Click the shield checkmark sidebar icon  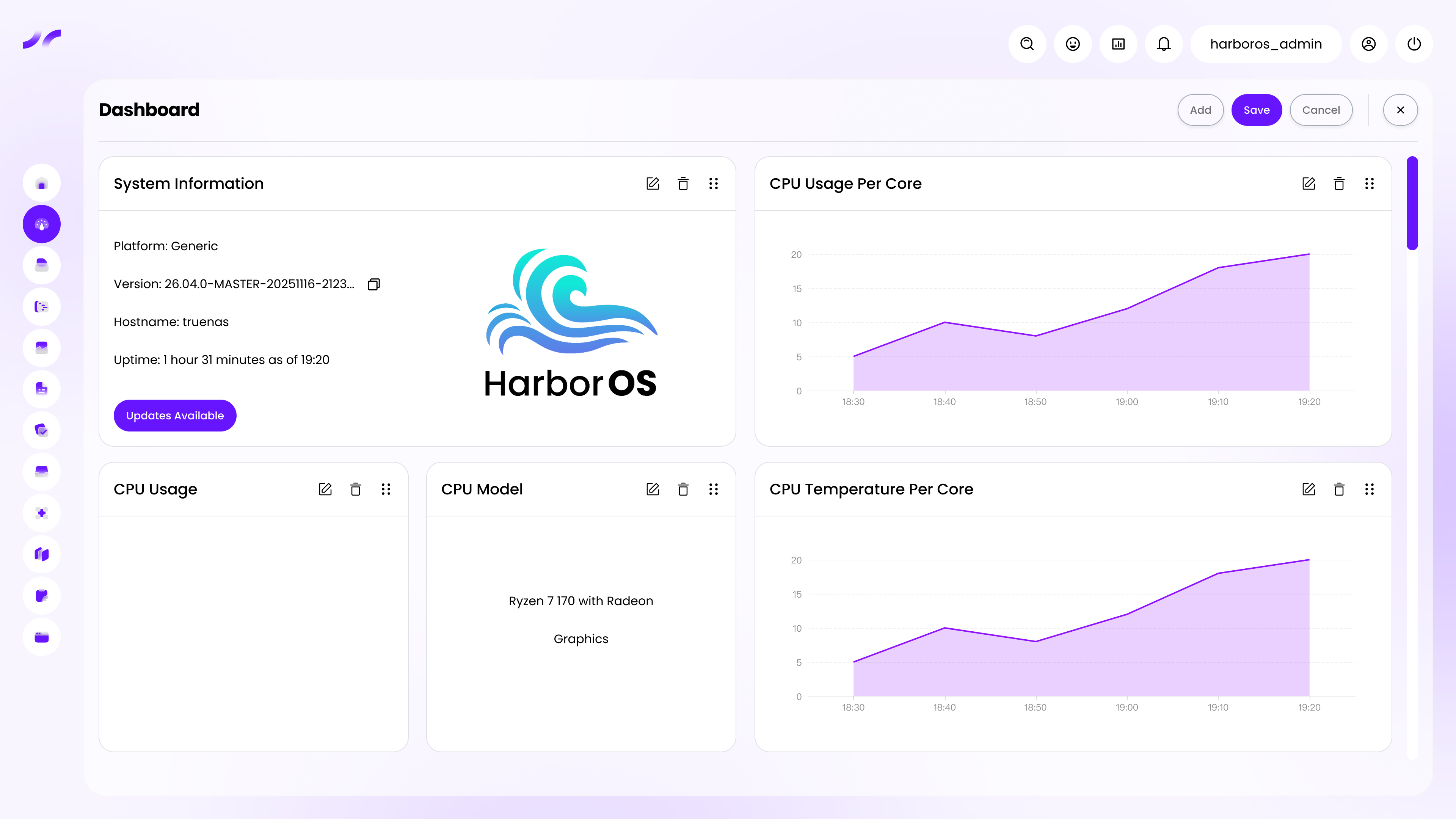point(41,430)
